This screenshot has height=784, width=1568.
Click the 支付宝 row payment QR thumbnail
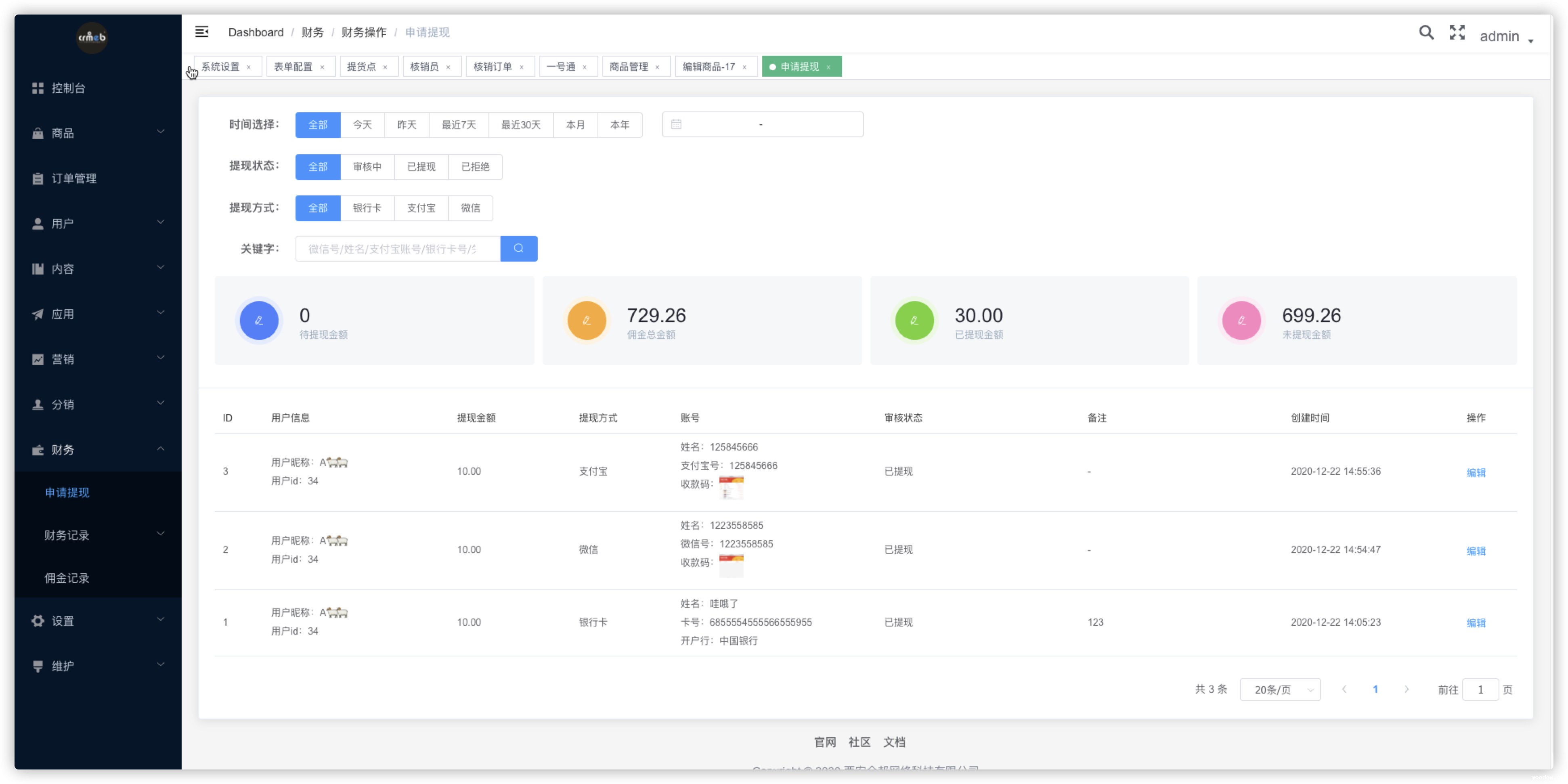(x=731, y=487)
